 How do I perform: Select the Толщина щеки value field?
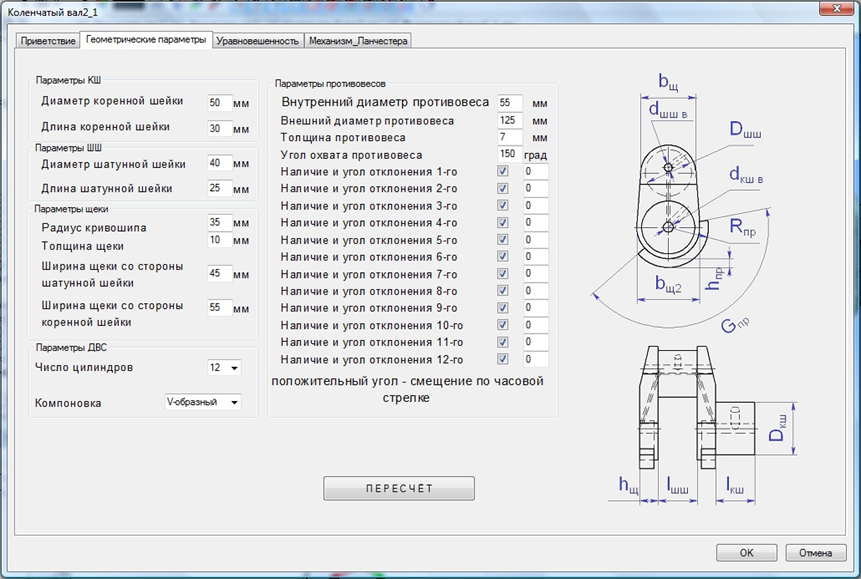pyautogui.click(x=220, y=240)
